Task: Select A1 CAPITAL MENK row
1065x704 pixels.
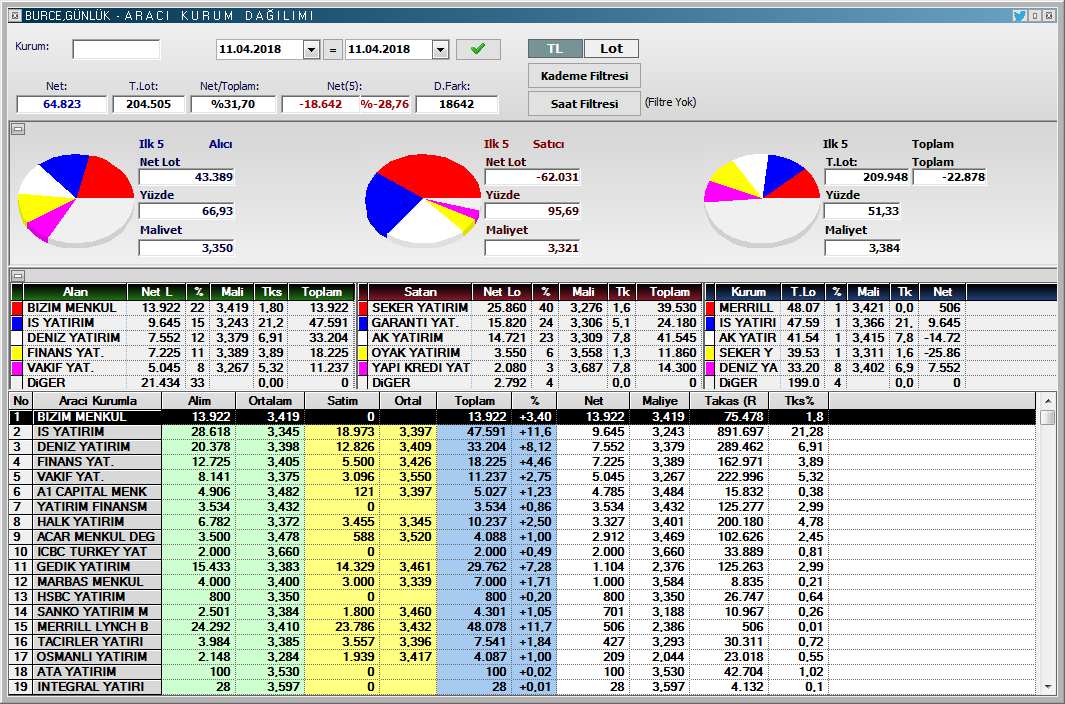Action: coord(522,491)
